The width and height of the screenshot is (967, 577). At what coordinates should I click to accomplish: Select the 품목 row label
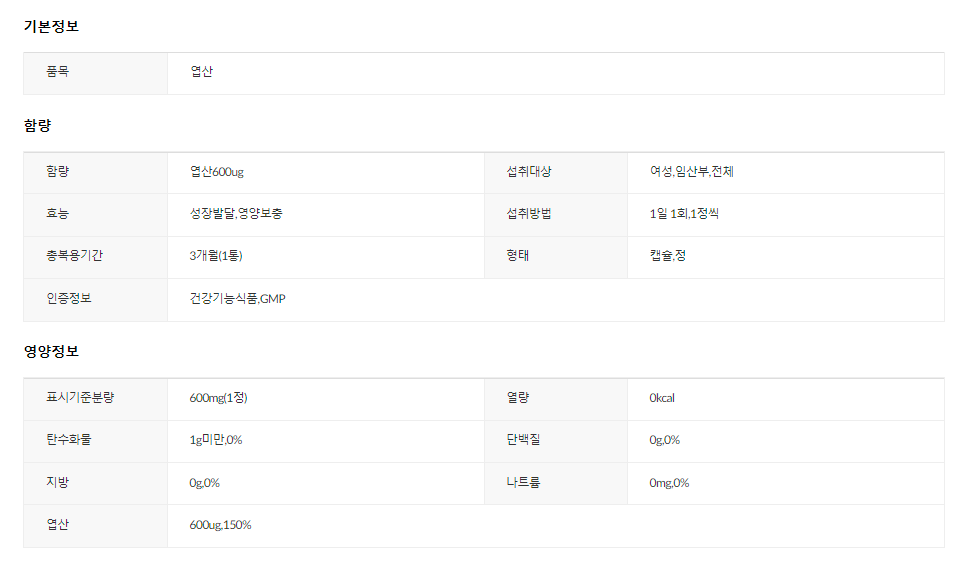[x=58, y=72]
